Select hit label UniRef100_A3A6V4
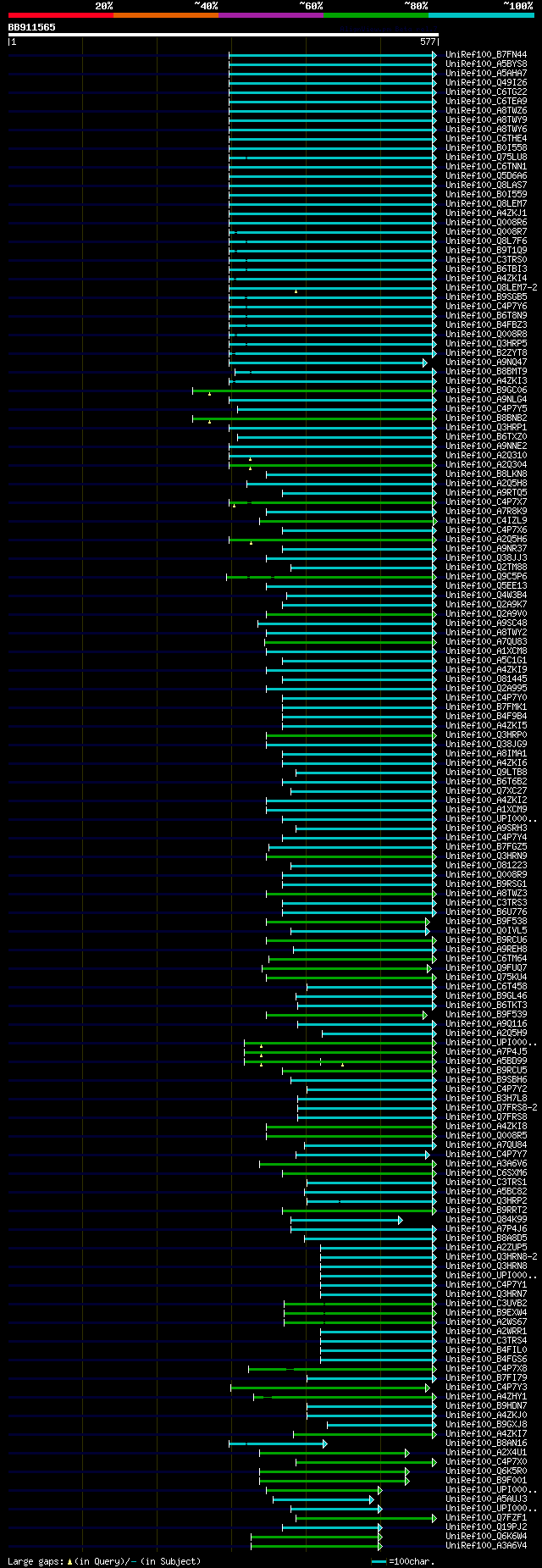 pos(486,1546)
